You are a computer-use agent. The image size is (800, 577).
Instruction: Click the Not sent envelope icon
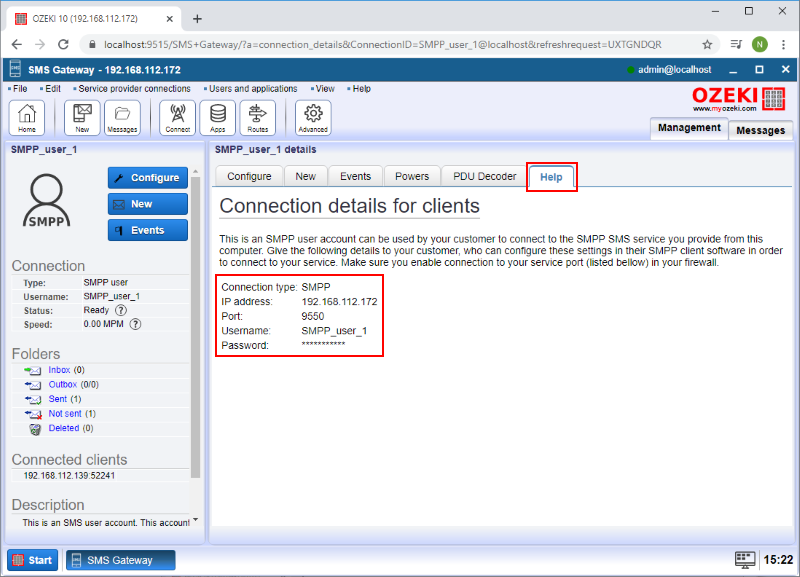tap(33, 414)
